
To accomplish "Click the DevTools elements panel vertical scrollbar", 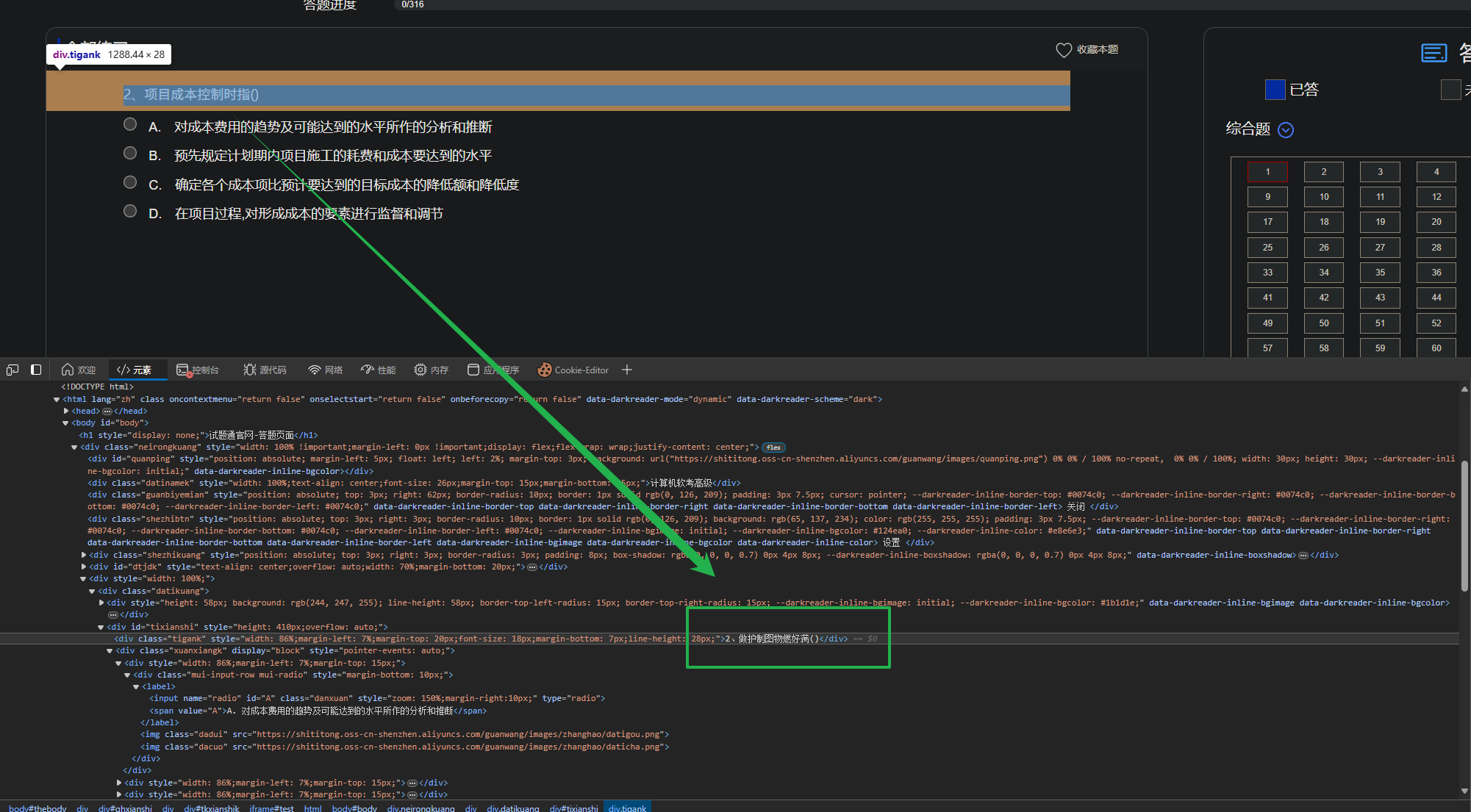I will (1464, 525).
